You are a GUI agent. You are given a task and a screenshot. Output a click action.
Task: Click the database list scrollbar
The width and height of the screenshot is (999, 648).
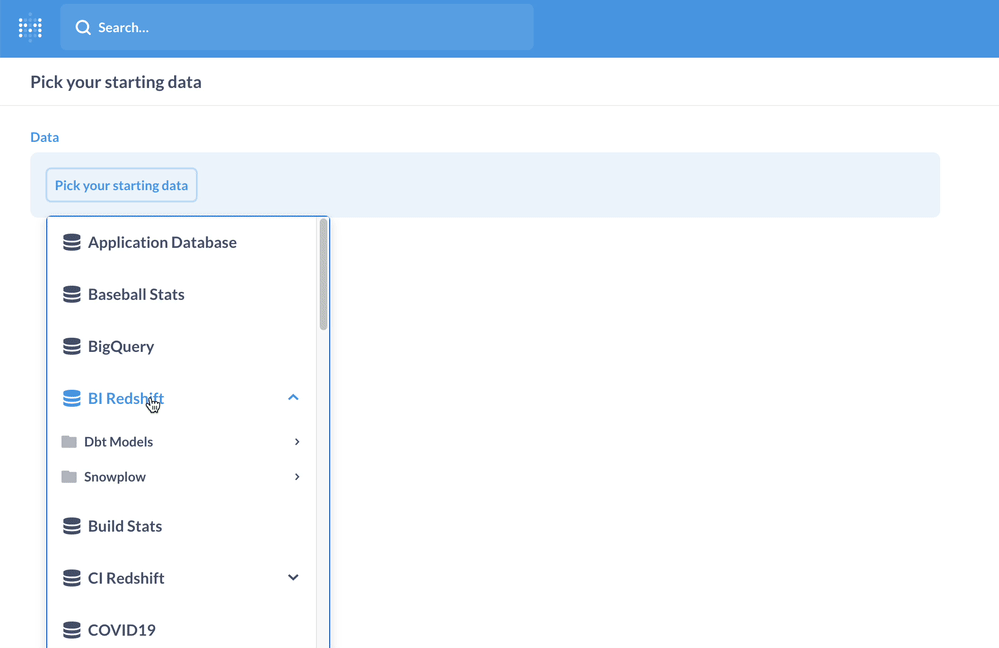tap(322, 275)
